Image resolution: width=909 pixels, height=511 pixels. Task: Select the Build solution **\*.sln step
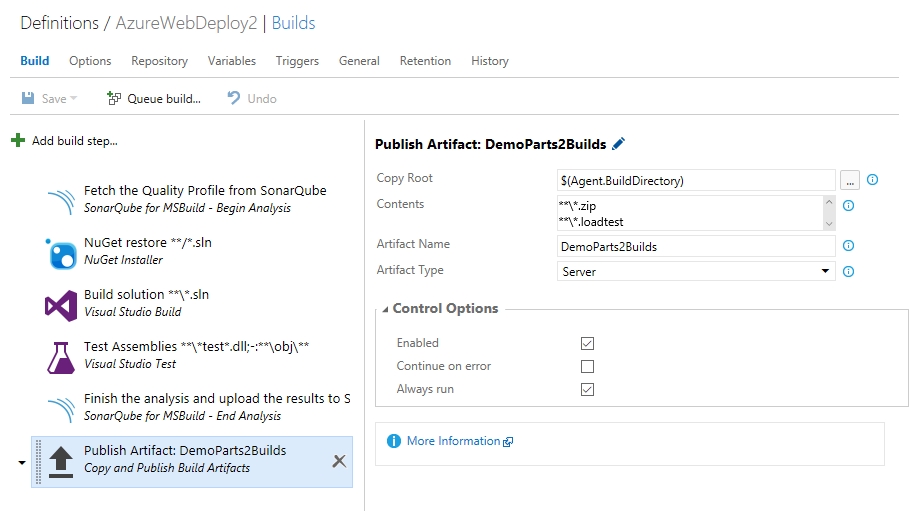coord(146,294)
